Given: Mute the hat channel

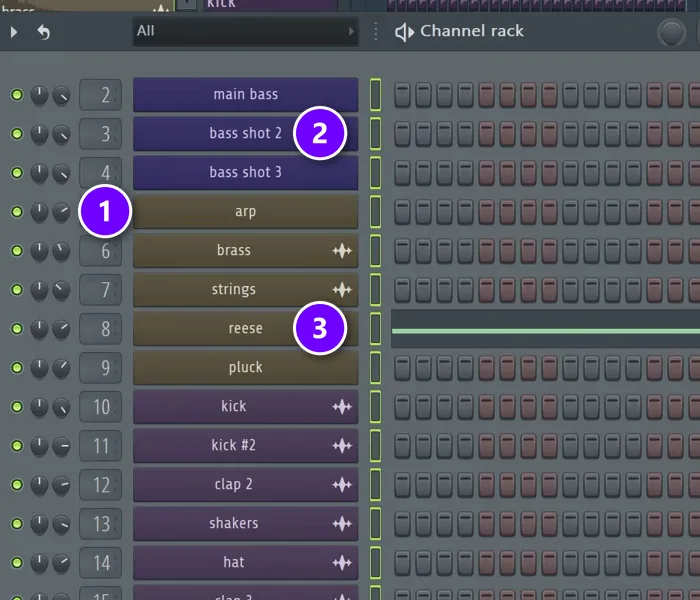Looking at the screenshot, I should (17, 562).
